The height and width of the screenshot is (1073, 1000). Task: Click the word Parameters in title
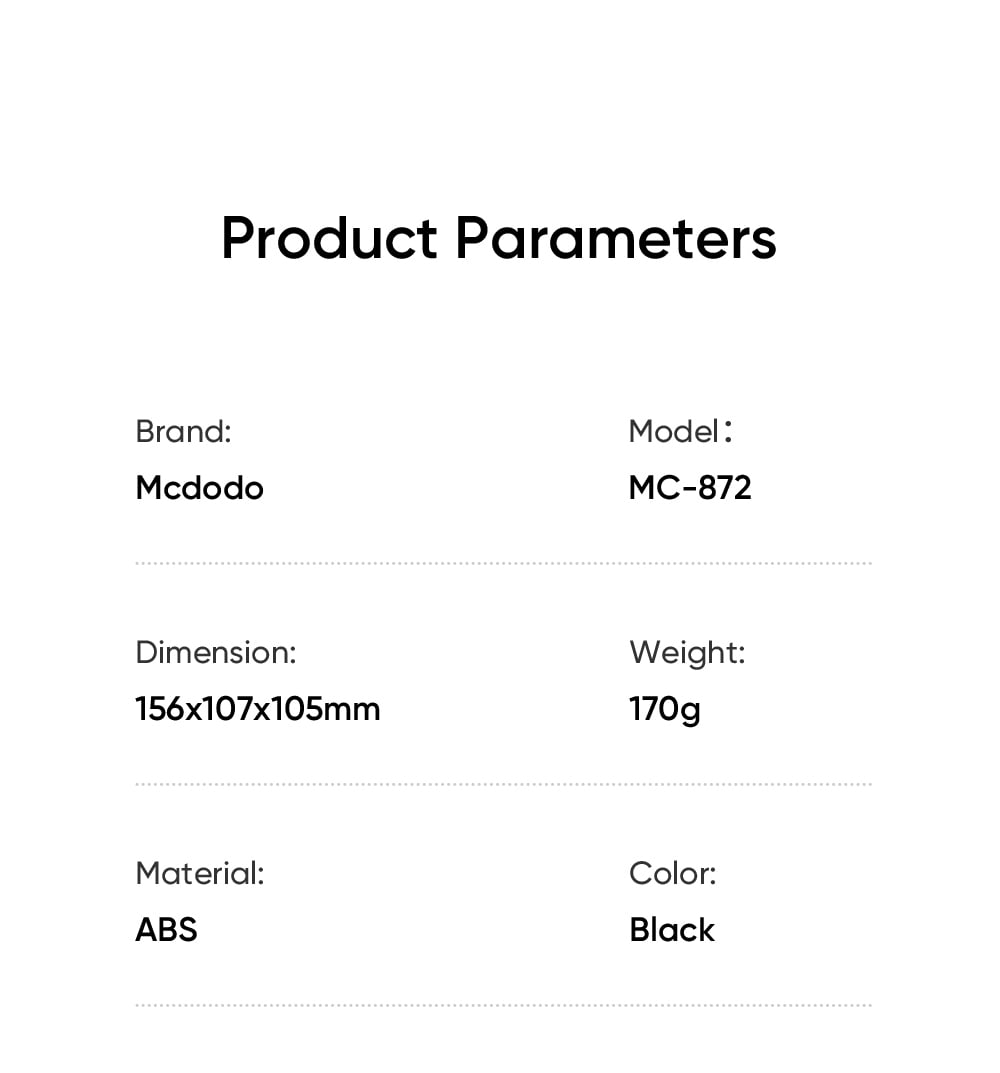tap(616, 238)
